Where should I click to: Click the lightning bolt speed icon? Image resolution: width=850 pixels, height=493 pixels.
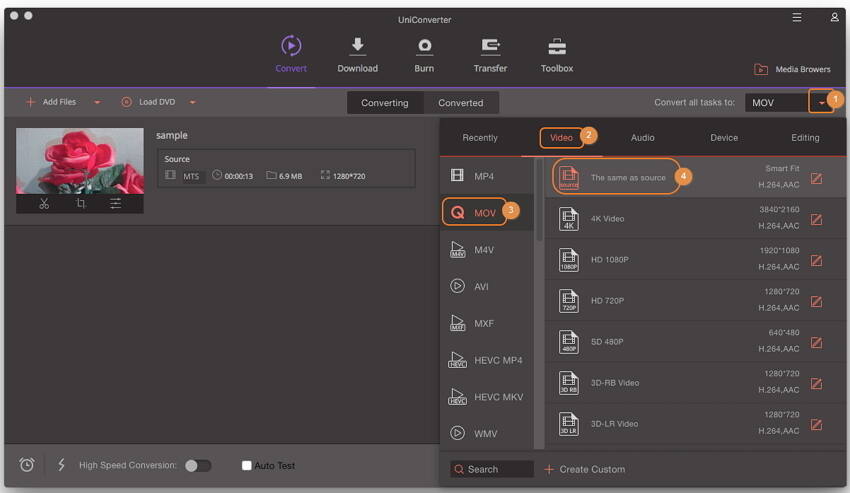click(61, 465)
